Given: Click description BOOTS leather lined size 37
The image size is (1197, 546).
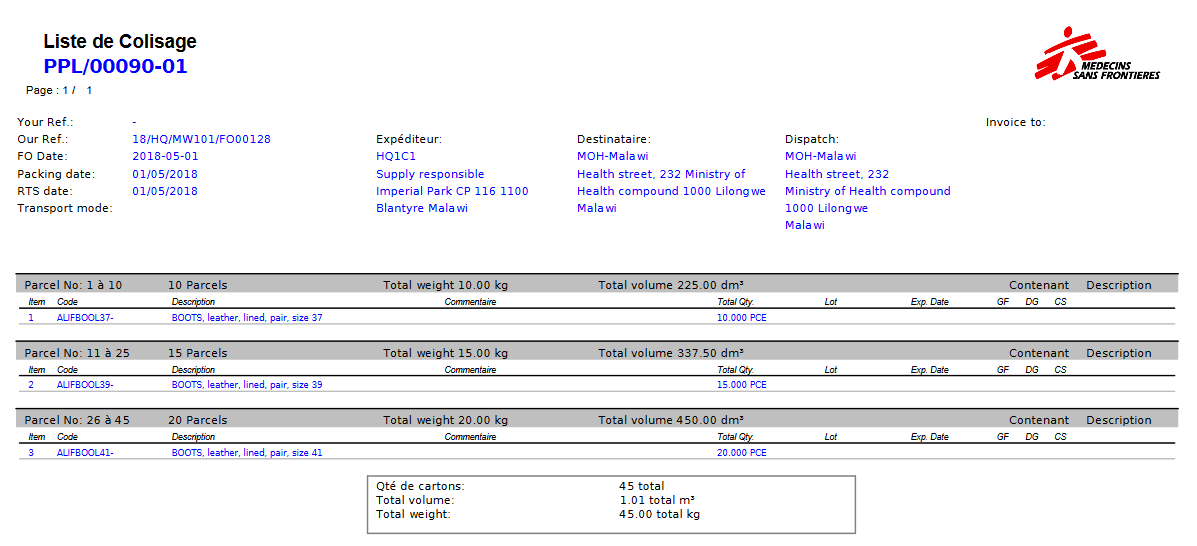Looking at the screenshot, I should (x=247, y=318).
